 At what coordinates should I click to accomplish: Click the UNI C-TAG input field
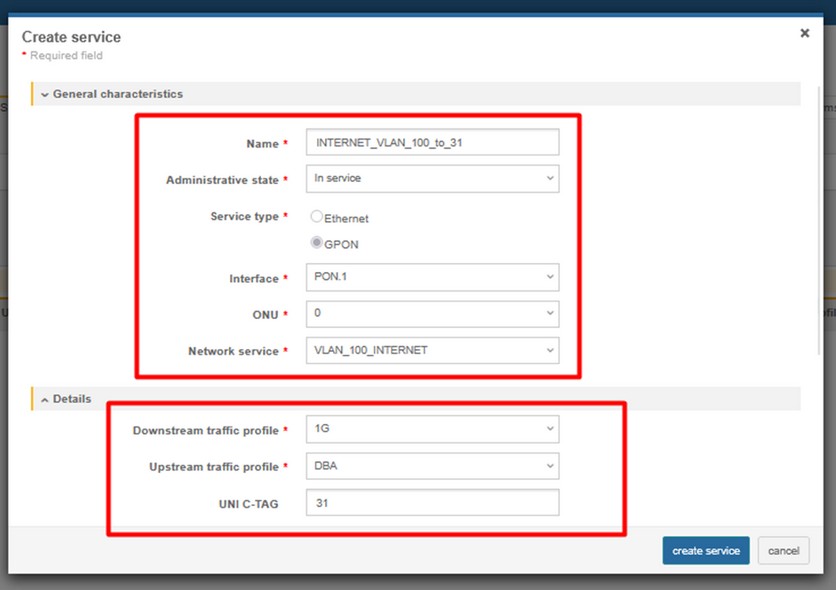click(x=431, y=503)
